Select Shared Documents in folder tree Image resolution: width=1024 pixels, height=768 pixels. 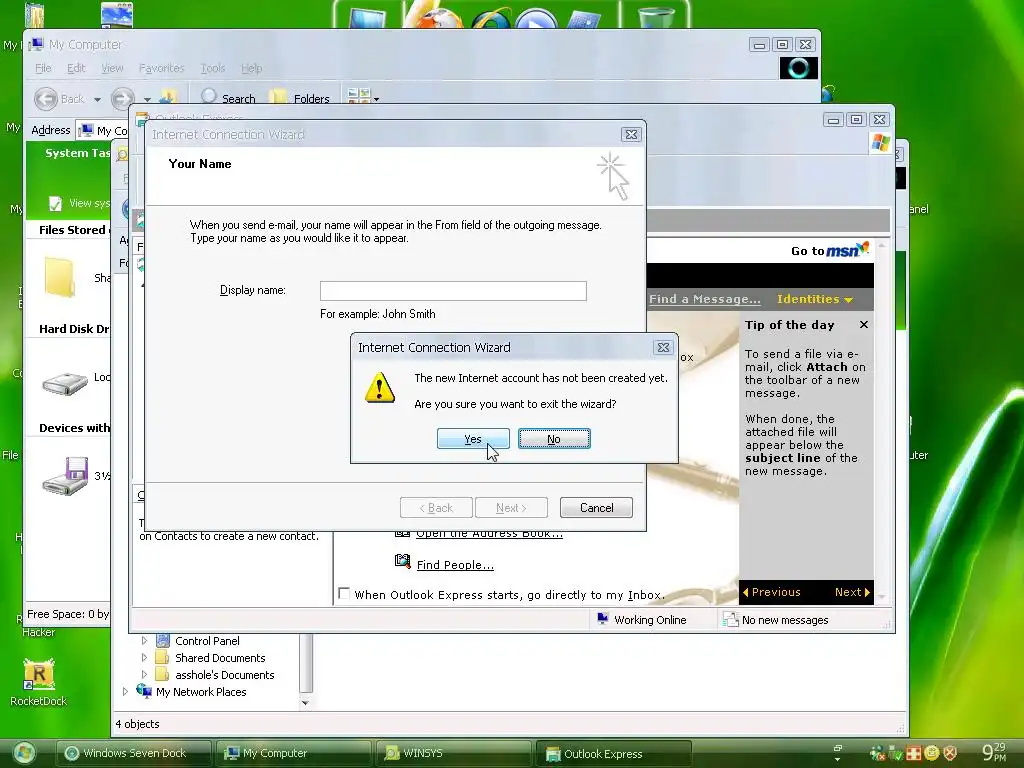(220, 658)
